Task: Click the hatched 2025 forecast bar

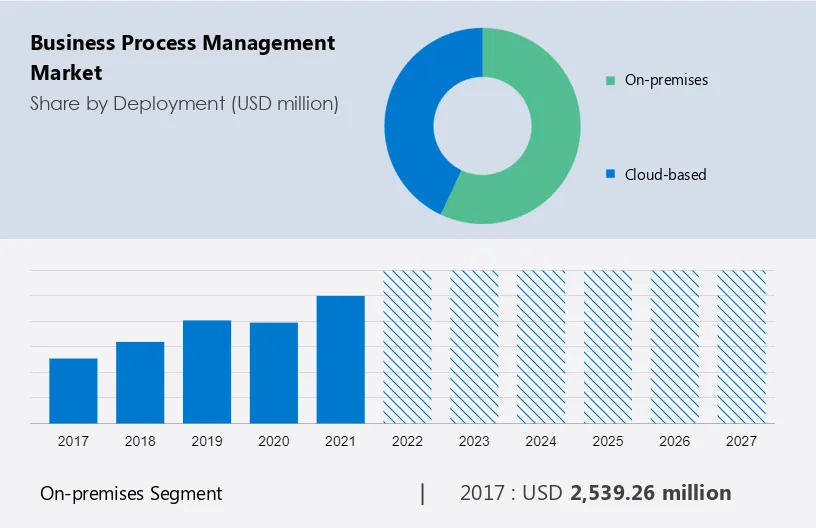Action: [x=608, y=347]
